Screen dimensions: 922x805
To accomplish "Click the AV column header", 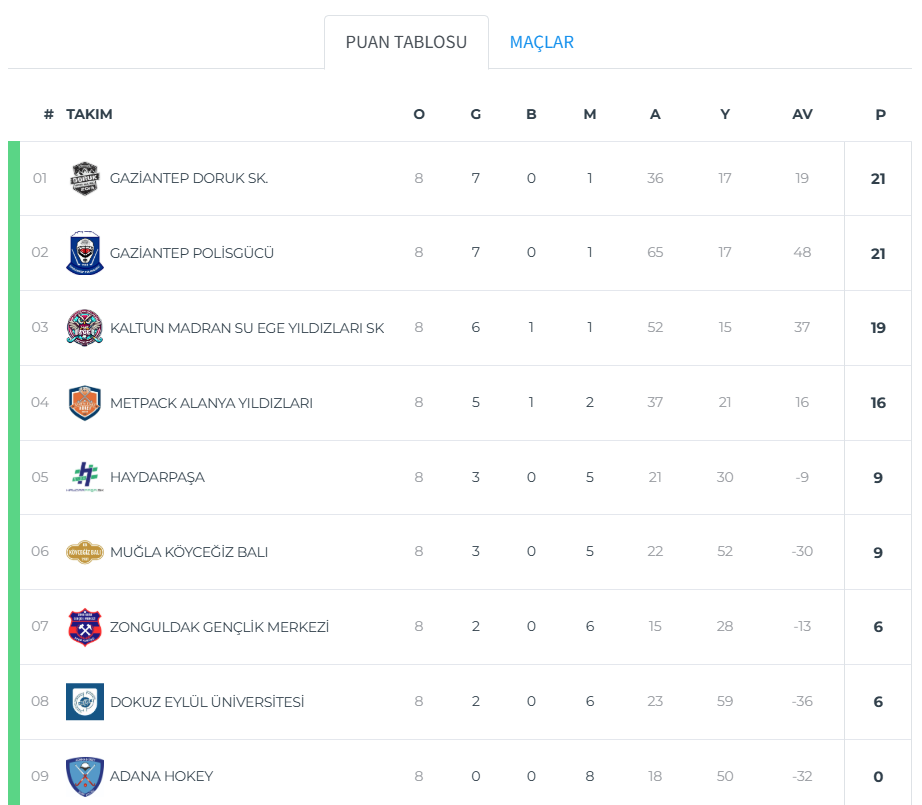I will coord(802,114).
